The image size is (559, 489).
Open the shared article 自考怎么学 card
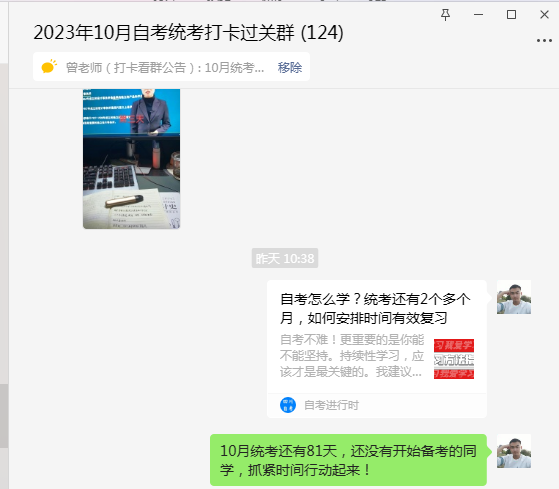click(x=376, y=349)
